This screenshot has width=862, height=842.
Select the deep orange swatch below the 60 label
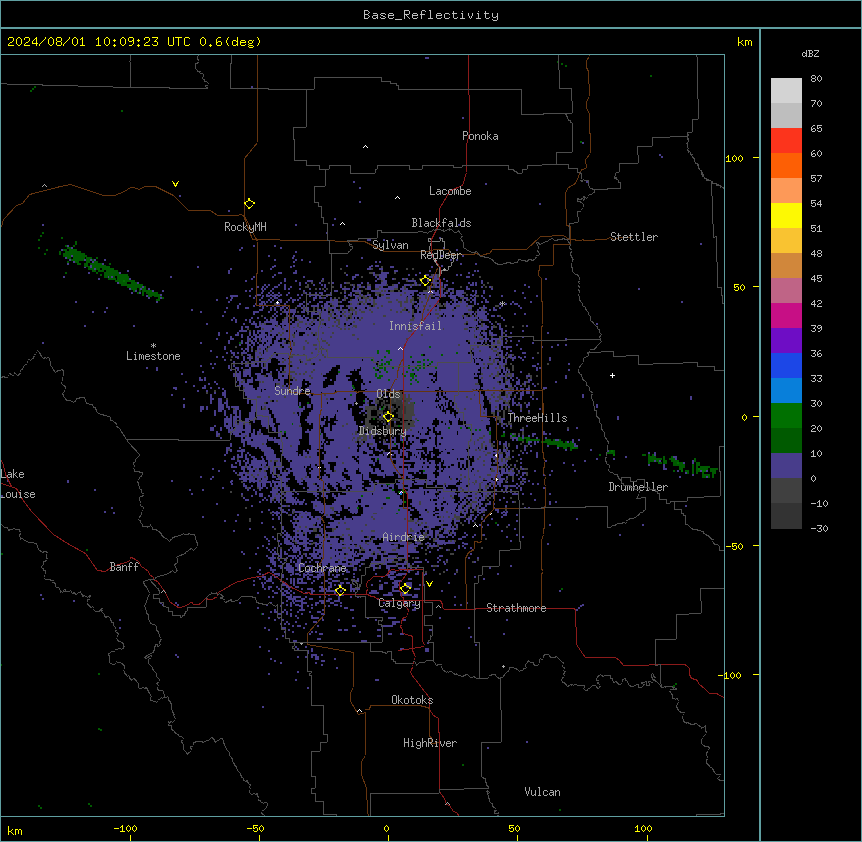click(x=786, y=165)
